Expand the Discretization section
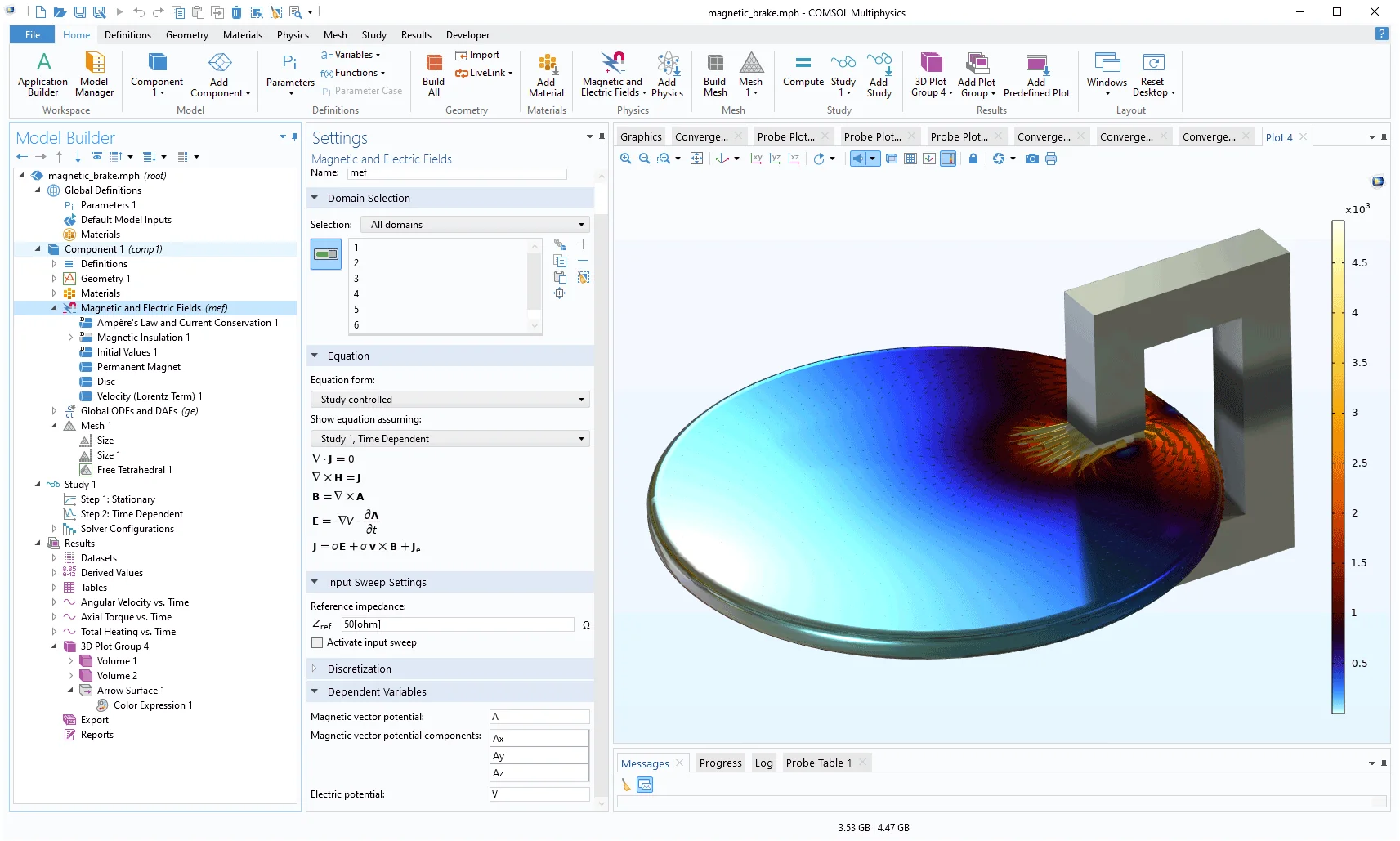Image resolution: width=1400 pixels, height=841 pixels. (360, 669)
